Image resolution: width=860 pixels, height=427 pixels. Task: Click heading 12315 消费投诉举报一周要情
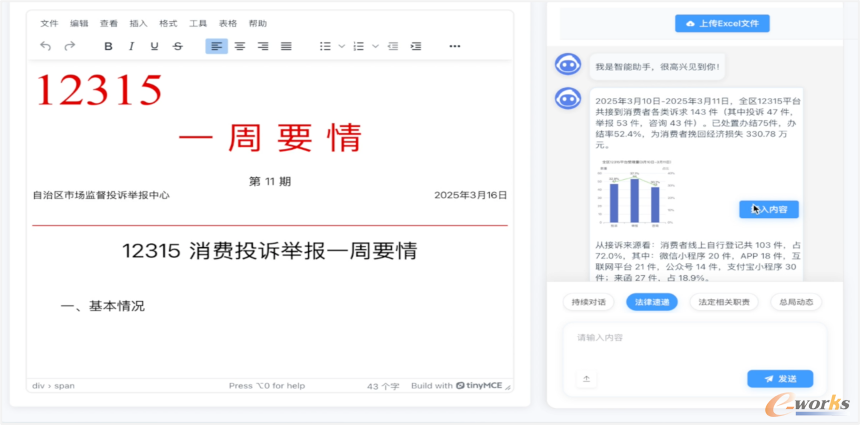(270, 252)
